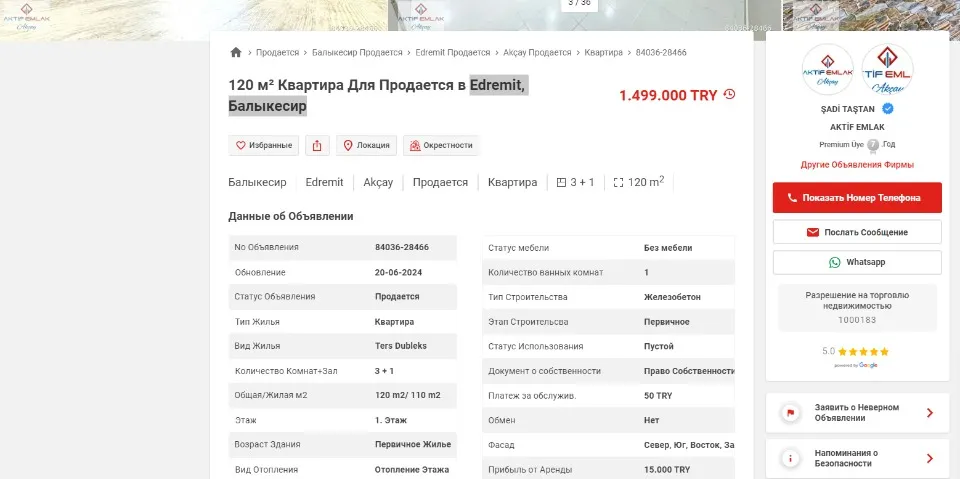Click the price history clock icon
This screenshot has height=479, width=960.
pos(729,94)
